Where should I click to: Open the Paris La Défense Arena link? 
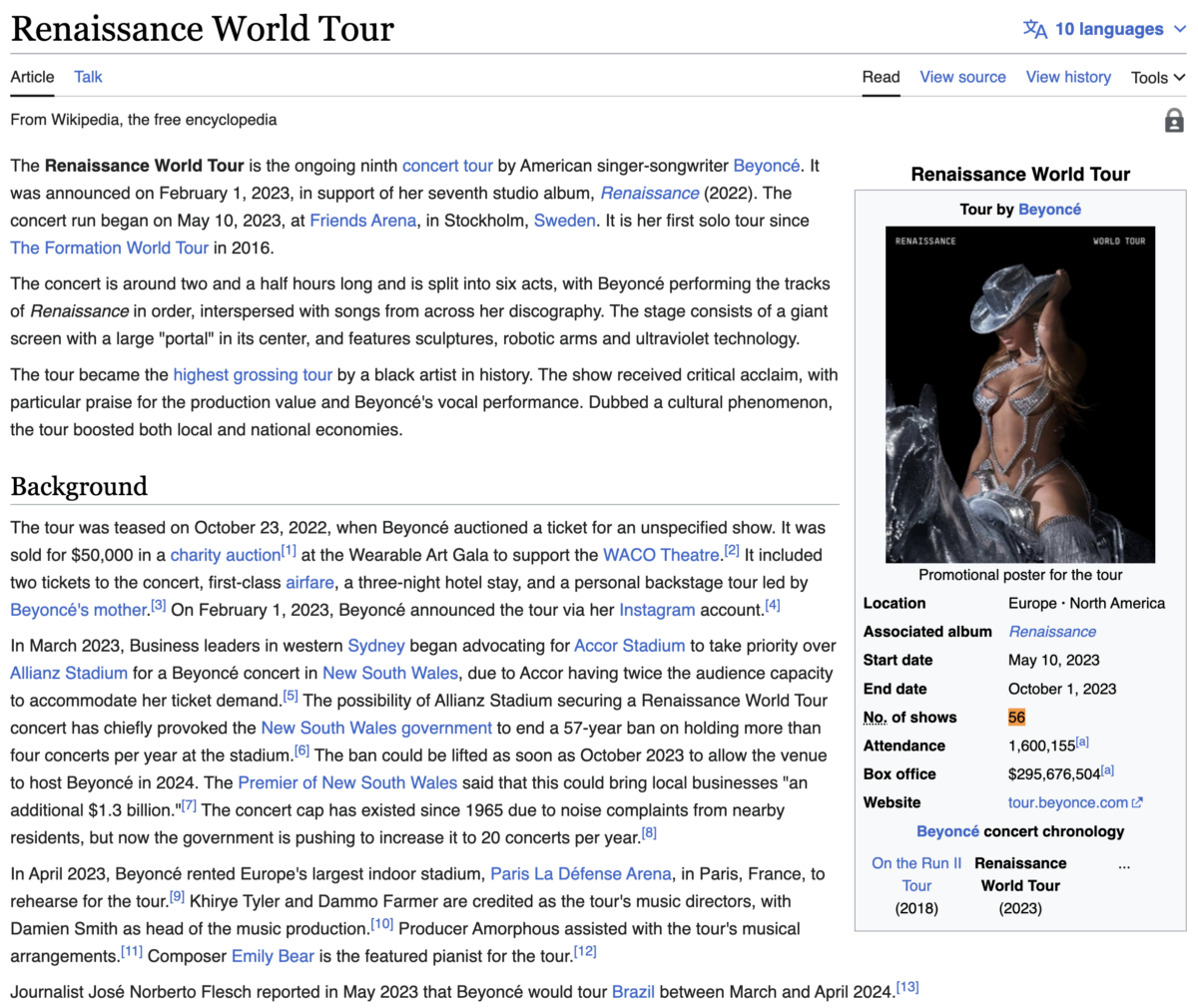[x=581, y=874]
